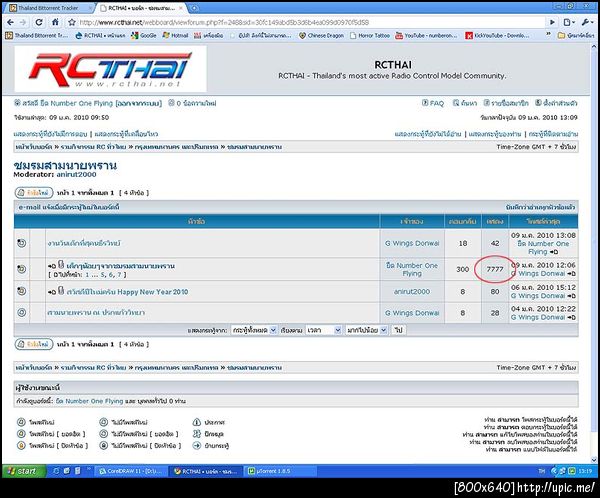Click the upper new topic button
600x498 pixels.
click(34, 193)
